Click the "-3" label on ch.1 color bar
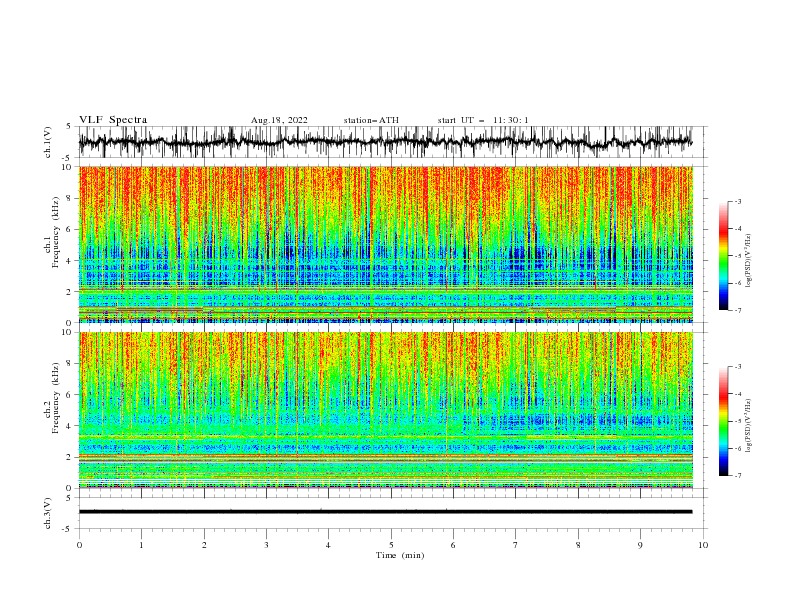The height and width of the screenshot is (612, 792). pos(738,201)
